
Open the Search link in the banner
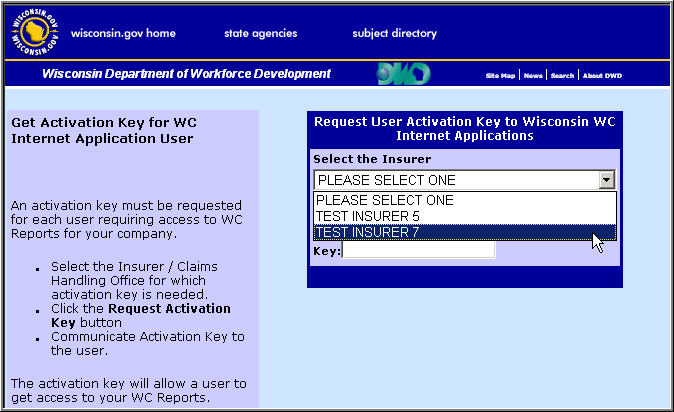562,76
